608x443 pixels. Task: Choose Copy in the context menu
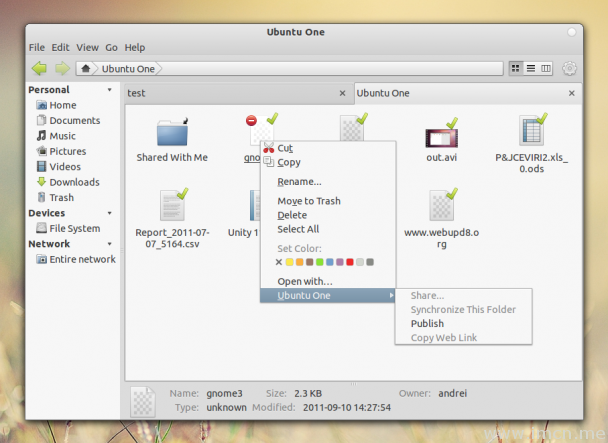328,163
